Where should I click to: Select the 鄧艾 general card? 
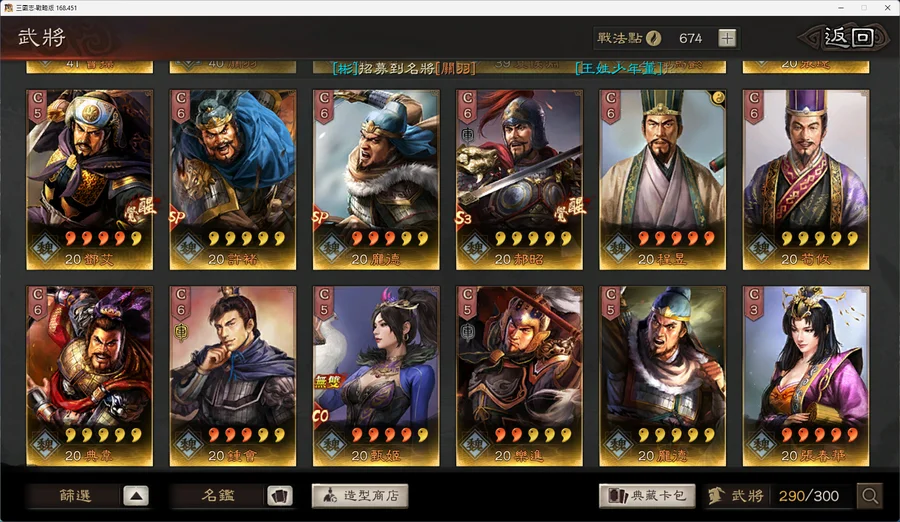tap(90, 180)
